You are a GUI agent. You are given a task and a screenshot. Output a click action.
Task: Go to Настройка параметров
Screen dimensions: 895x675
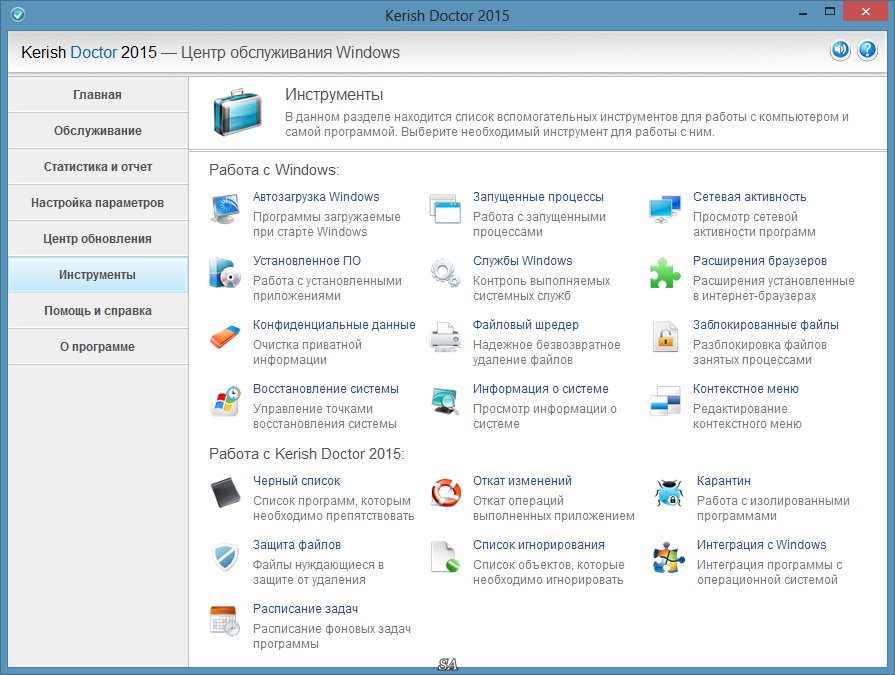(x=98, y=203)
